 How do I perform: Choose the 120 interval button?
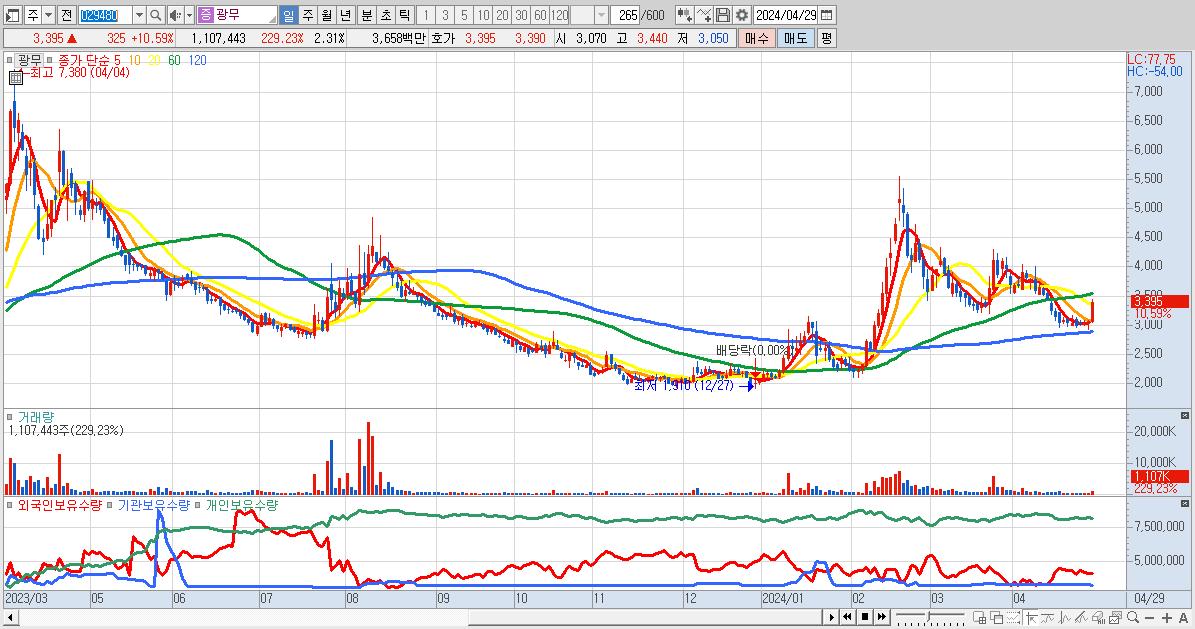pyautogui.click(x=559, y=15)
